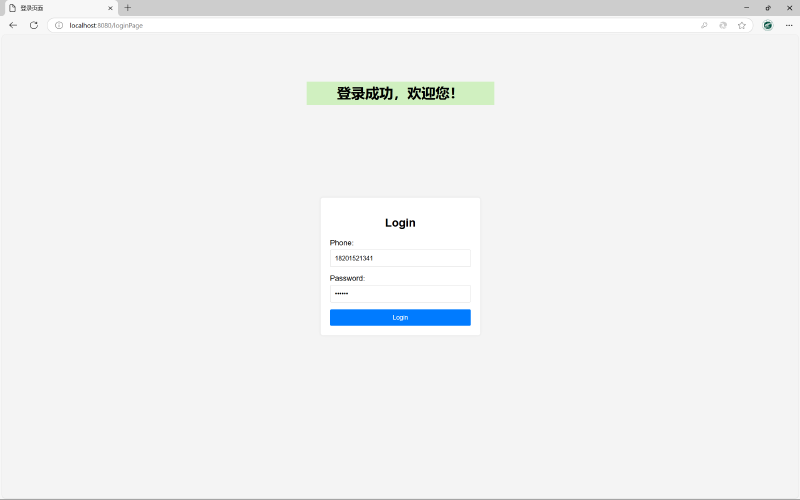Open a new tab with plus icon
This screenshot has width=800, height=500.
click(x=128, y=8)
